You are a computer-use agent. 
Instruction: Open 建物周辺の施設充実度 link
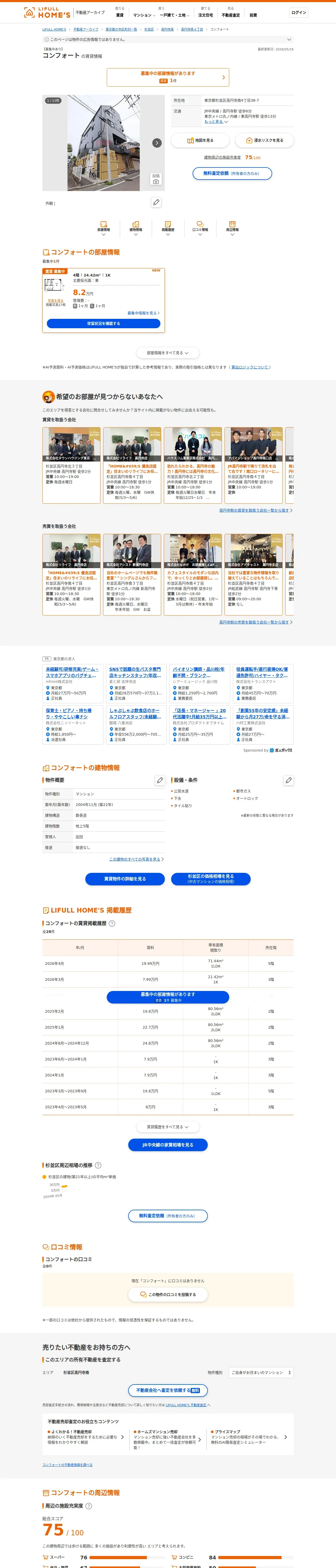point(223,157)
